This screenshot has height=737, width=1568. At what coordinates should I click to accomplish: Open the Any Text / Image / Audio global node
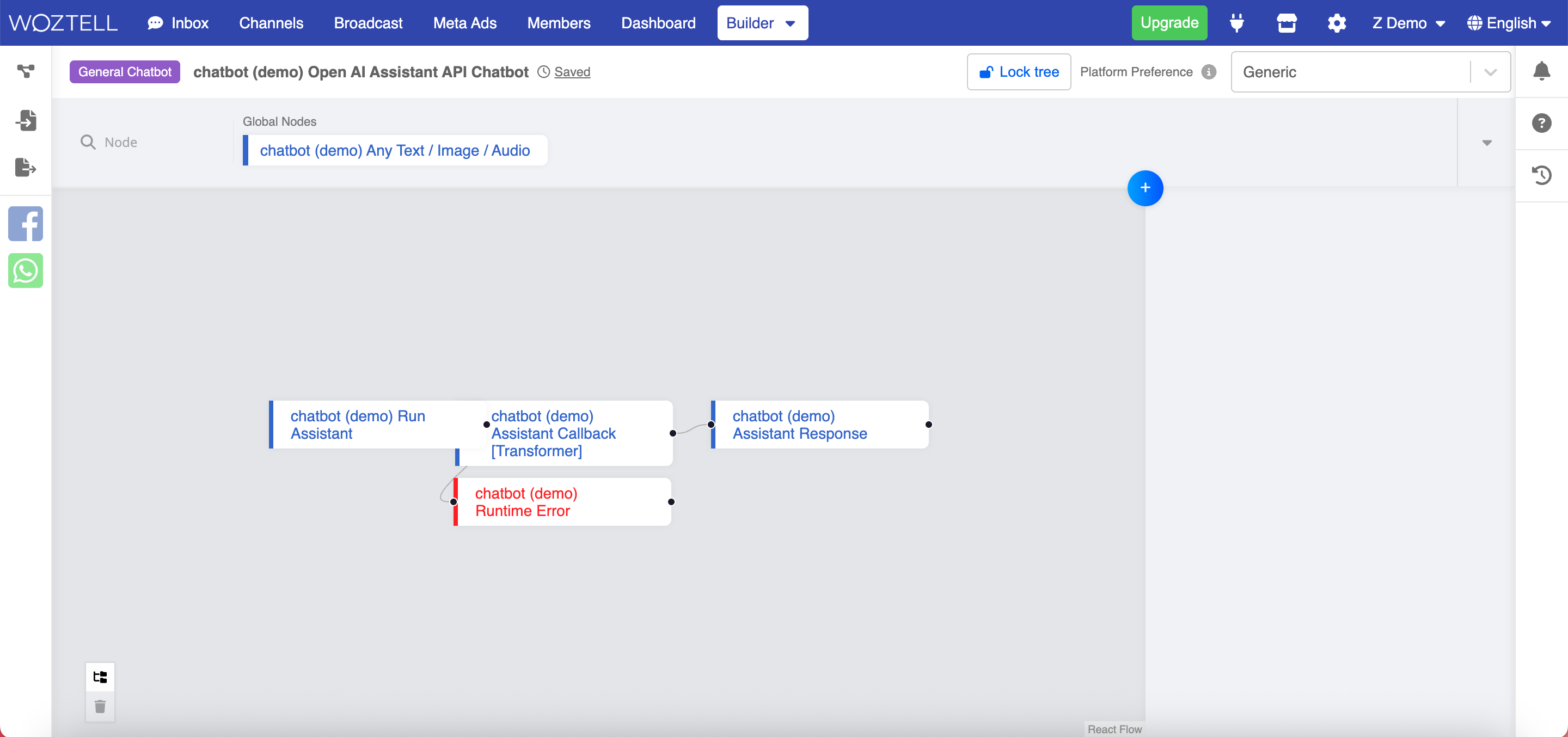[395, 150]
